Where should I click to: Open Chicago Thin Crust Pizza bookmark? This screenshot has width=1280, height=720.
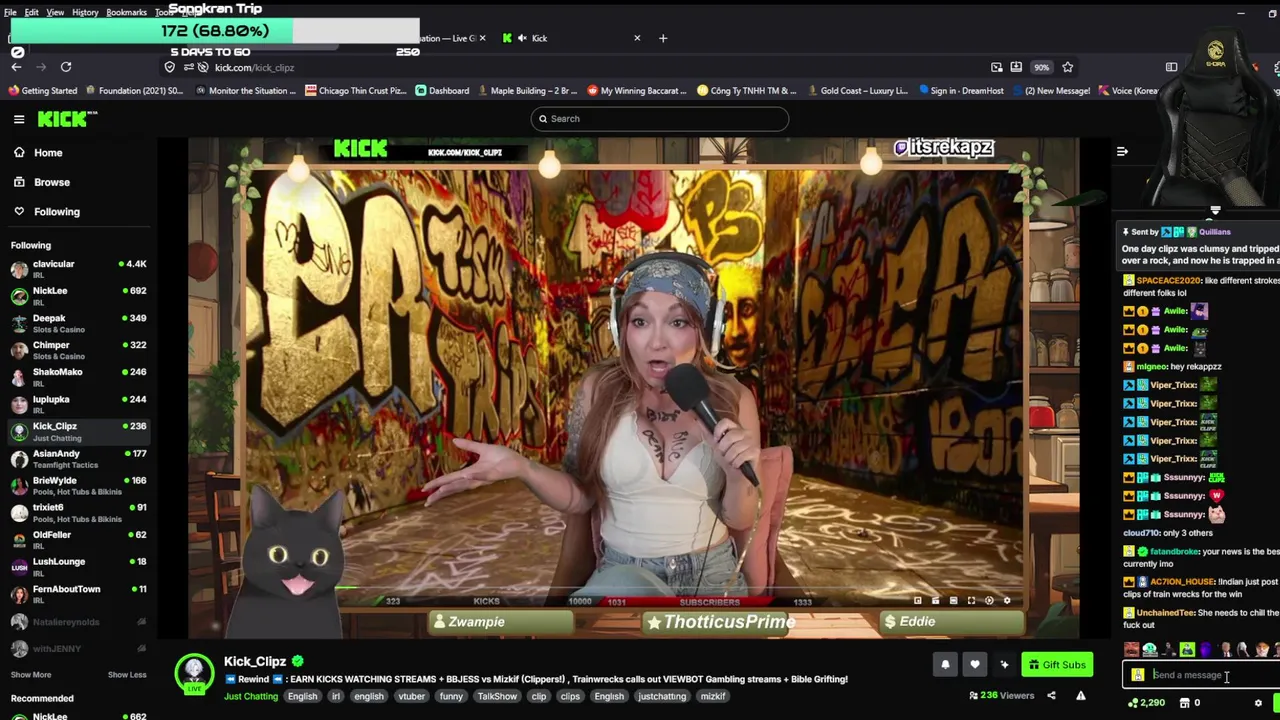(x=356, y=91)
